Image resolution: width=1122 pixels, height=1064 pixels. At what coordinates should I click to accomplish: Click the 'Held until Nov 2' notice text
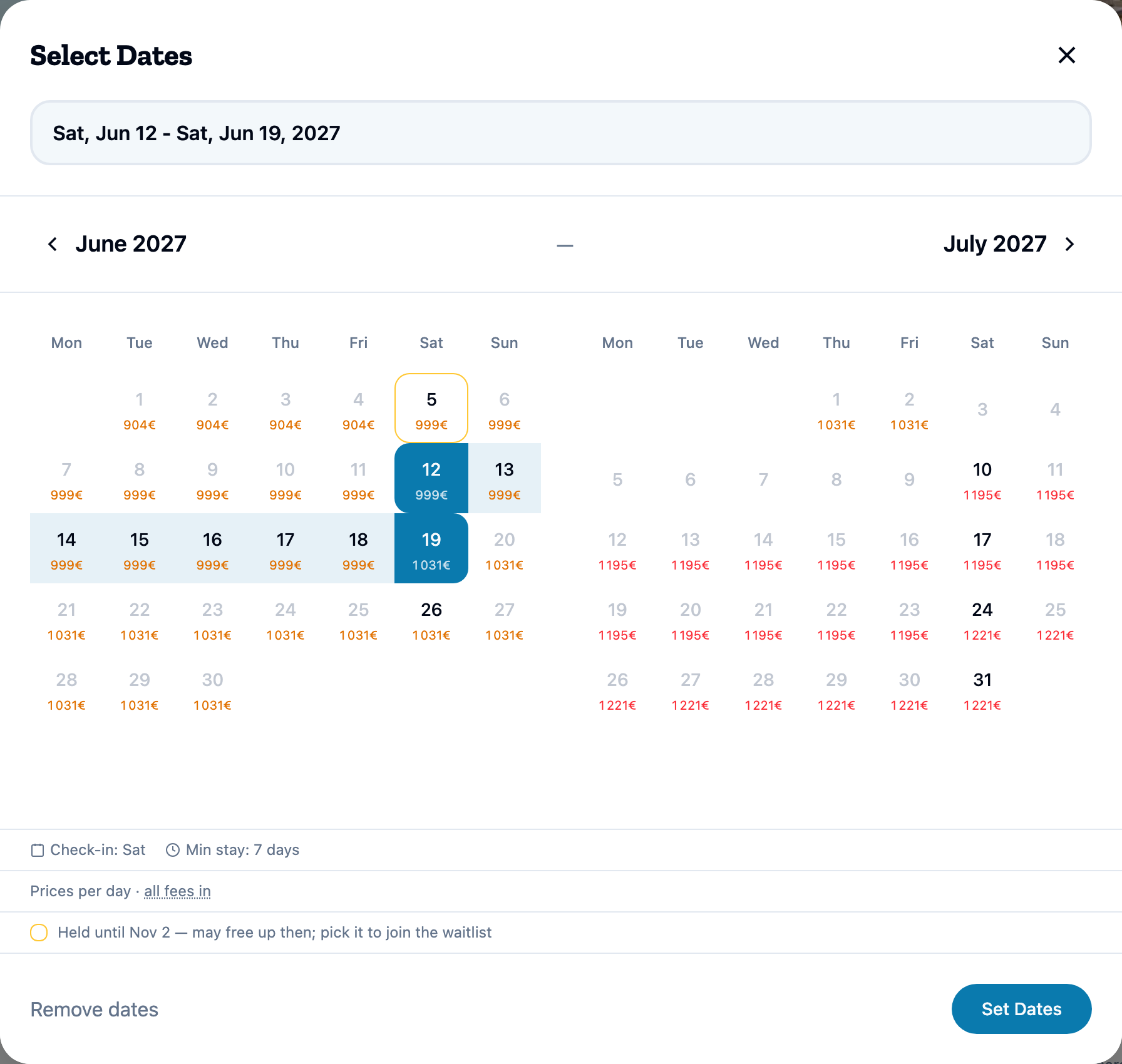click(x=274, y=933)
